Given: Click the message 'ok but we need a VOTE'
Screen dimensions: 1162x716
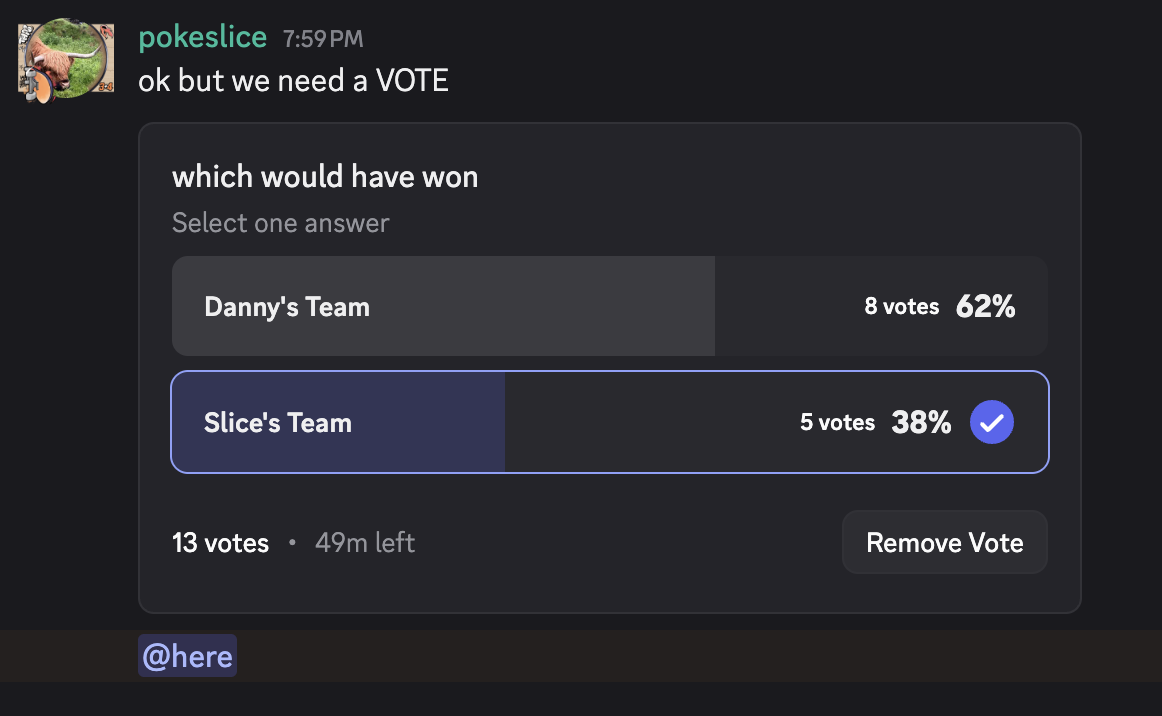Looking at the screenshot, I should point(293,80).
